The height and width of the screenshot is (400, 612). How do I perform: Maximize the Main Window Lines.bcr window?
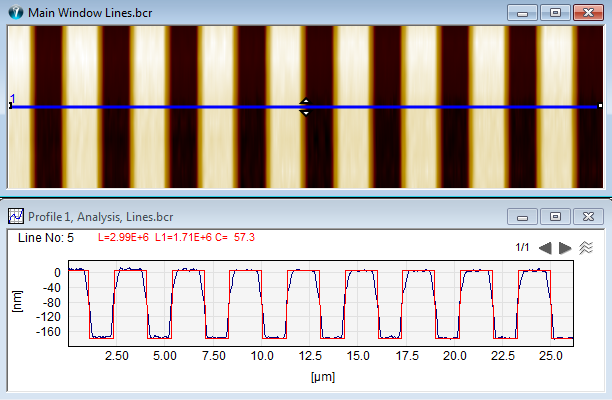click(x=555, y=13)
